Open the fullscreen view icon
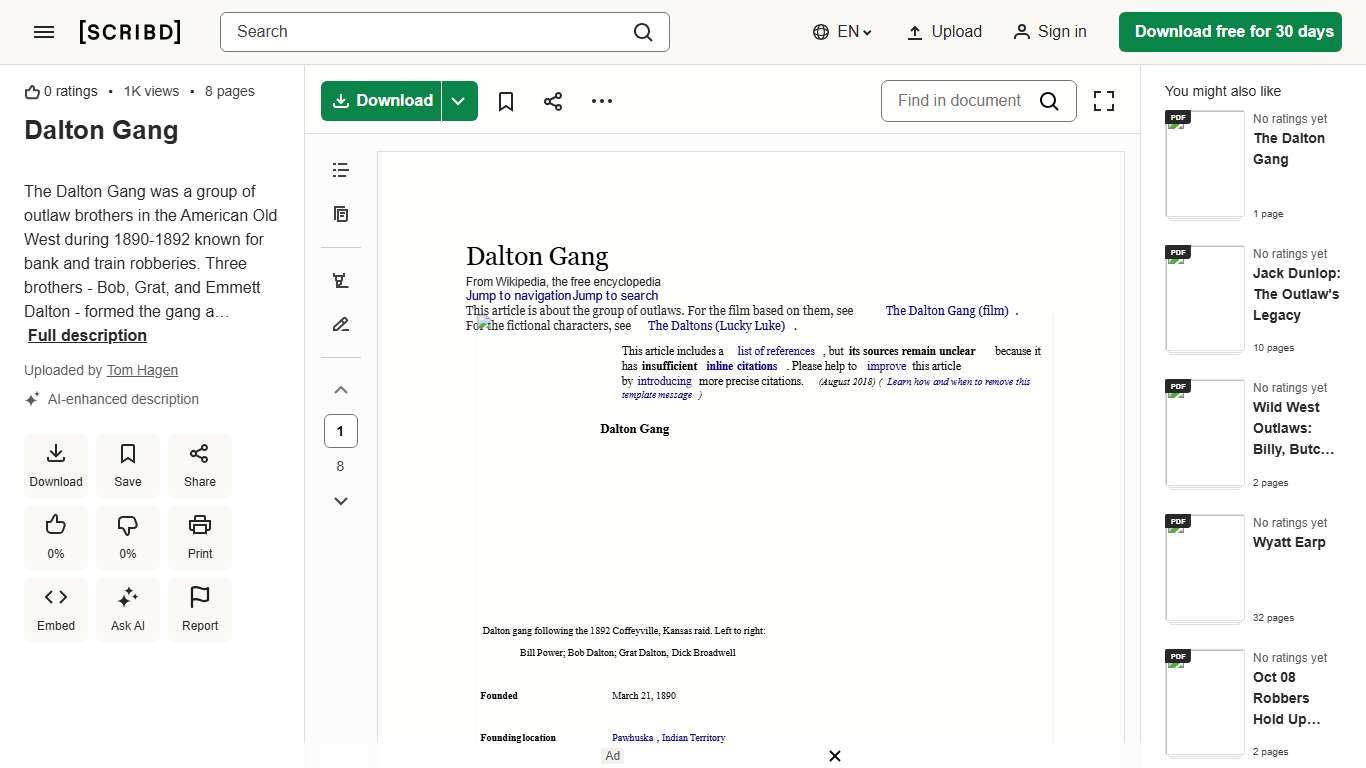The width and height of the screenshot is (1366, 768). tap(1104, 101)
